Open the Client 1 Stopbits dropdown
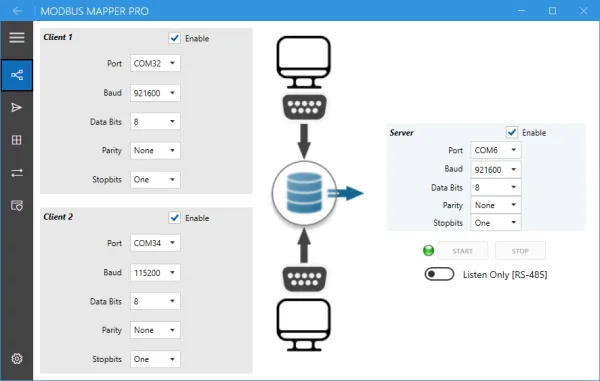Viewport: 600px width, 381px height. [x=155, y=179]
